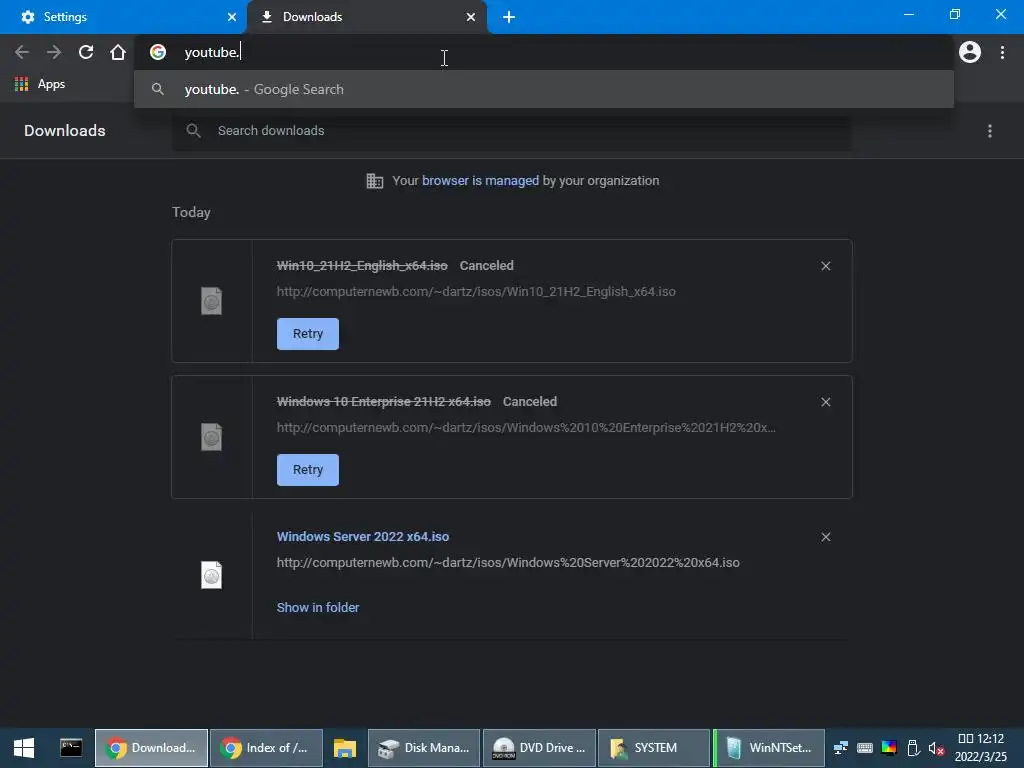1024x768 pixels.
Task: Switch to the SYSTEM taskbar window
Action: [x=654, y=748]
